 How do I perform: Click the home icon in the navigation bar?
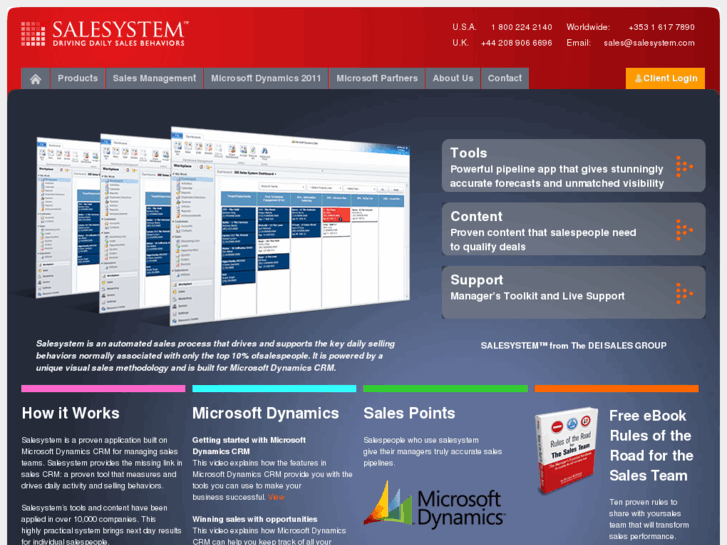(x=36, y=78)
